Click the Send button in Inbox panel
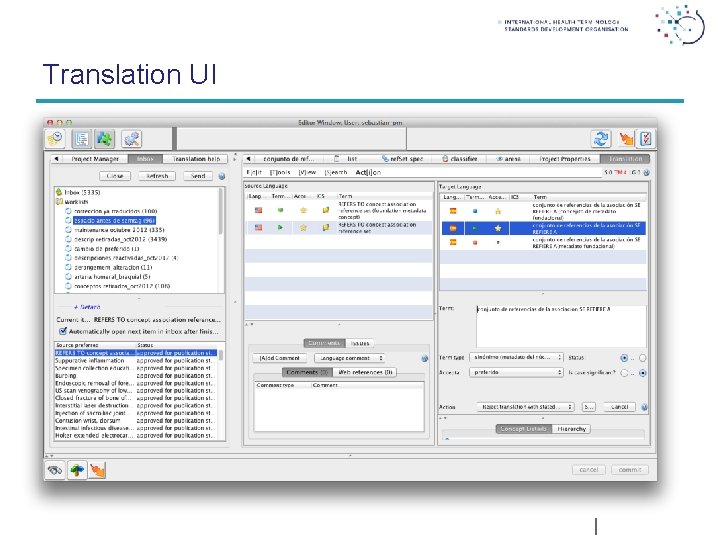Screen dimensions: 720x540 click(198, 176)
